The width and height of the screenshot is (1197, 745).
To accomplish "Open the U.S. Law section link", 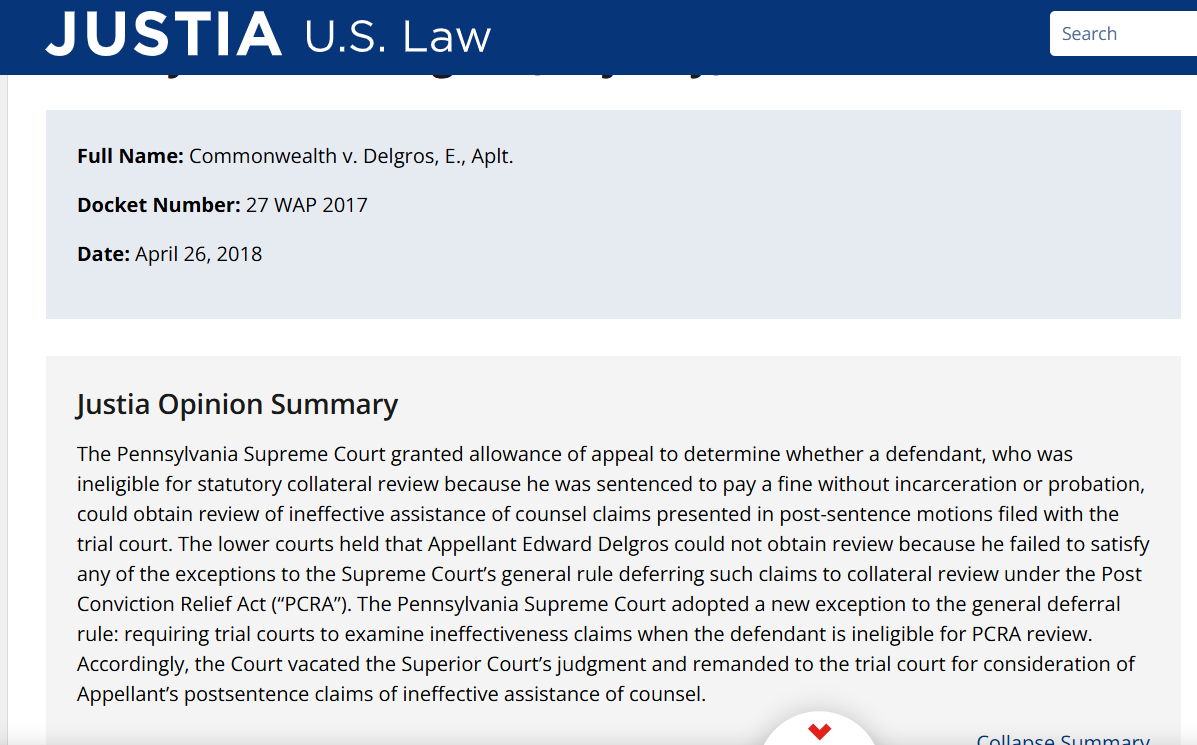I will point(397,36).
